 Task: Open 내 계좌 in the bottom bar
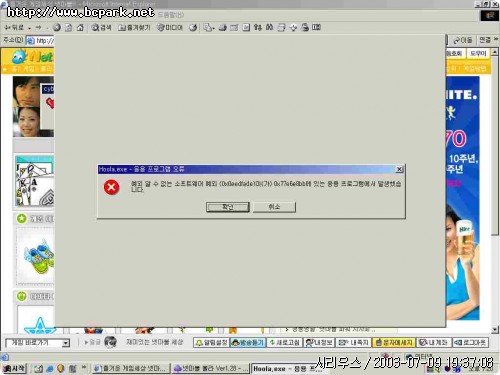tap(433, 342)
